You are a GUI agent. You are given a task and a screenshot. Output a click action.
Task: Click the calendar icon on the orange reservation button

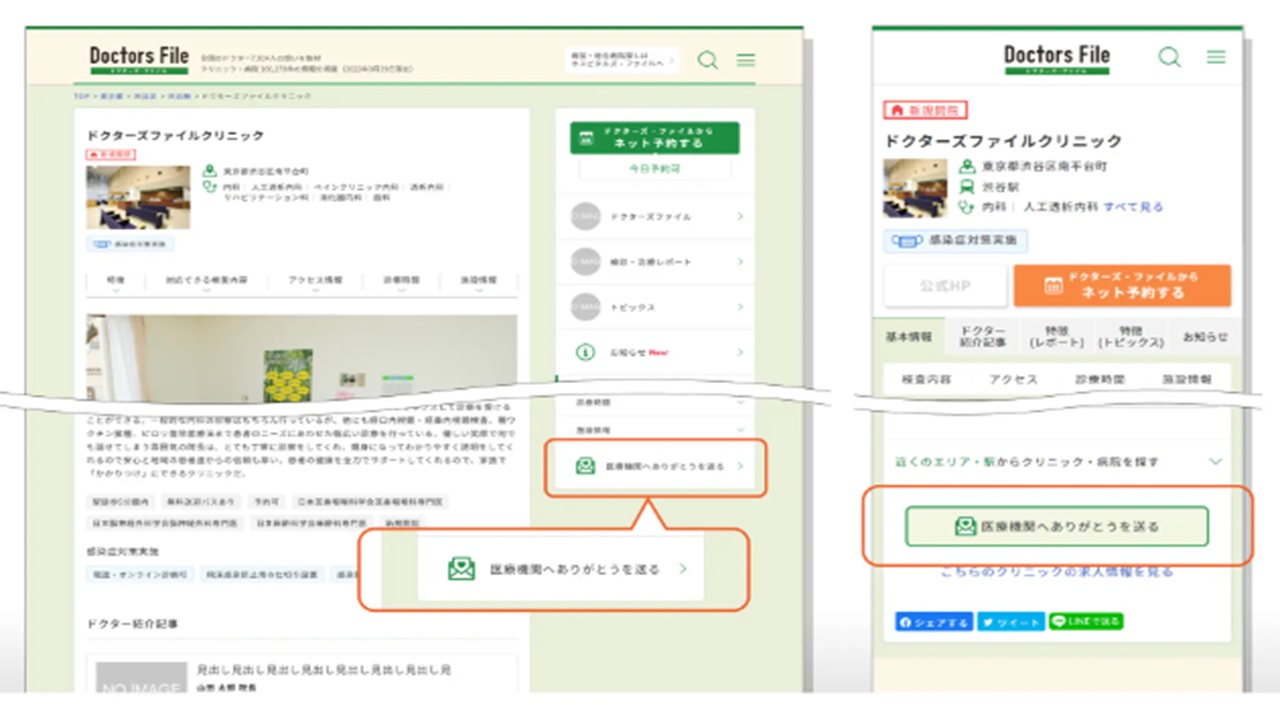pos(1053,286)
